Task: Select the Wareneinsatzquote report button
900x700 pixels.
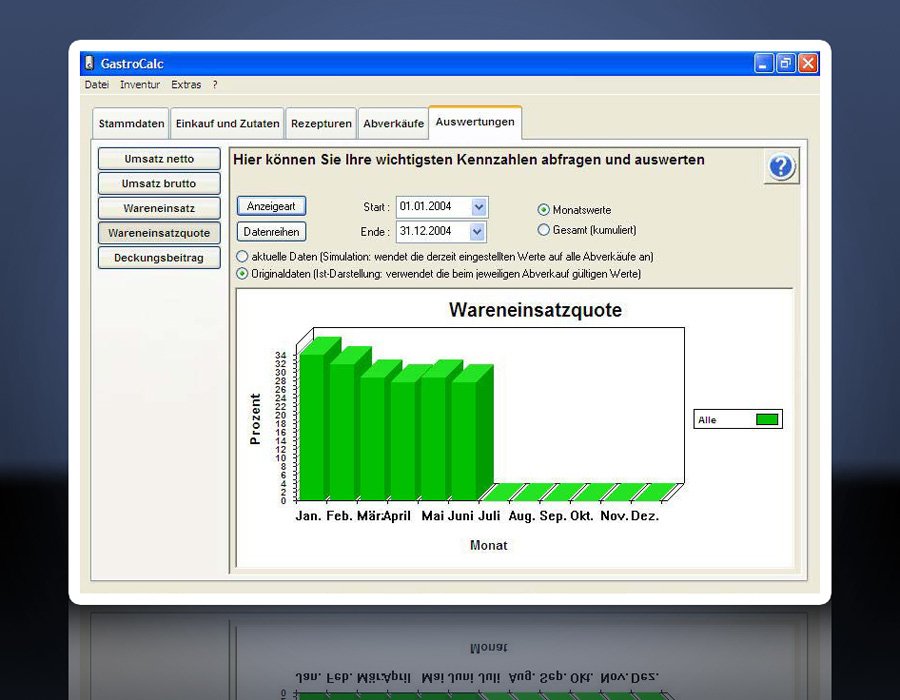Action: pyautogui.click(x=159, y=233)
